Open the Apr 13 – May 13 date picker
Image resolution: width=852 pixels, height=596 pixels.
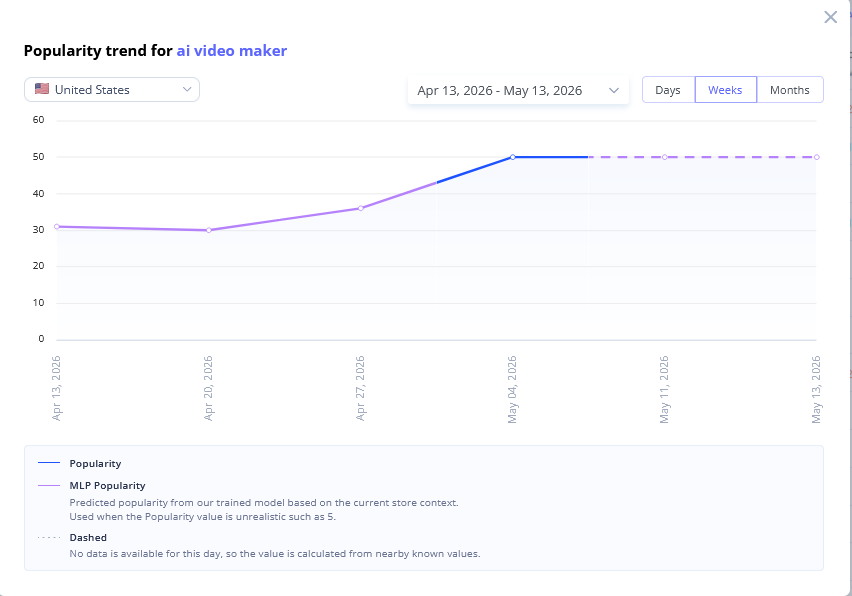(518, 90)
